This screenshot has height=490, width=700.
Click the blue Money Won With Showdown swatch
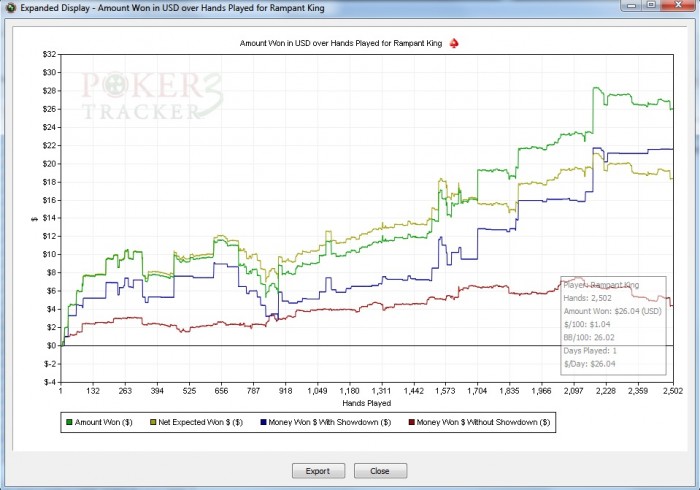[263, 422]
